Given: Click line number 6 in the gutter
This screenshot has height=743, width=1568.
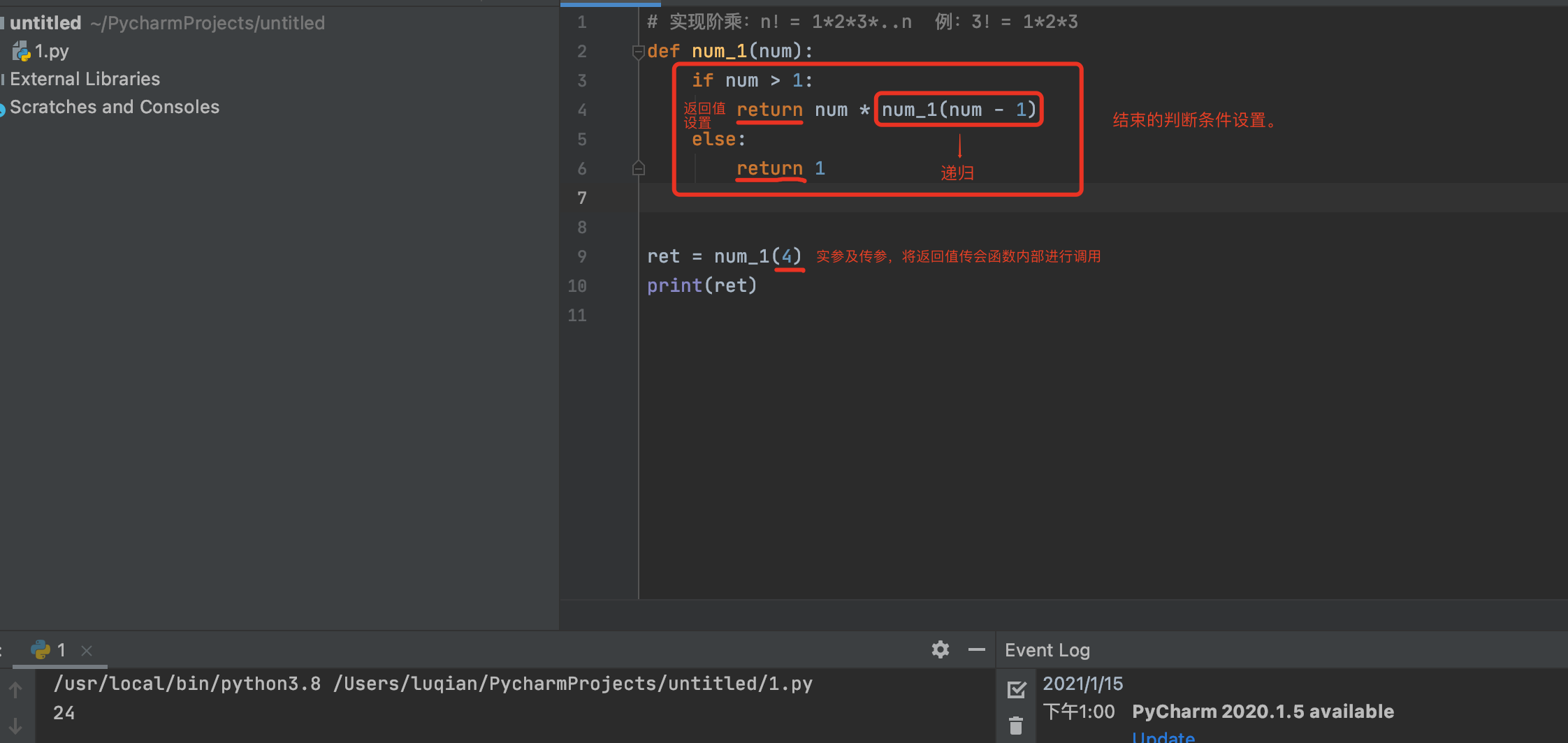Looking at the screenshot, I should [581, 168].
